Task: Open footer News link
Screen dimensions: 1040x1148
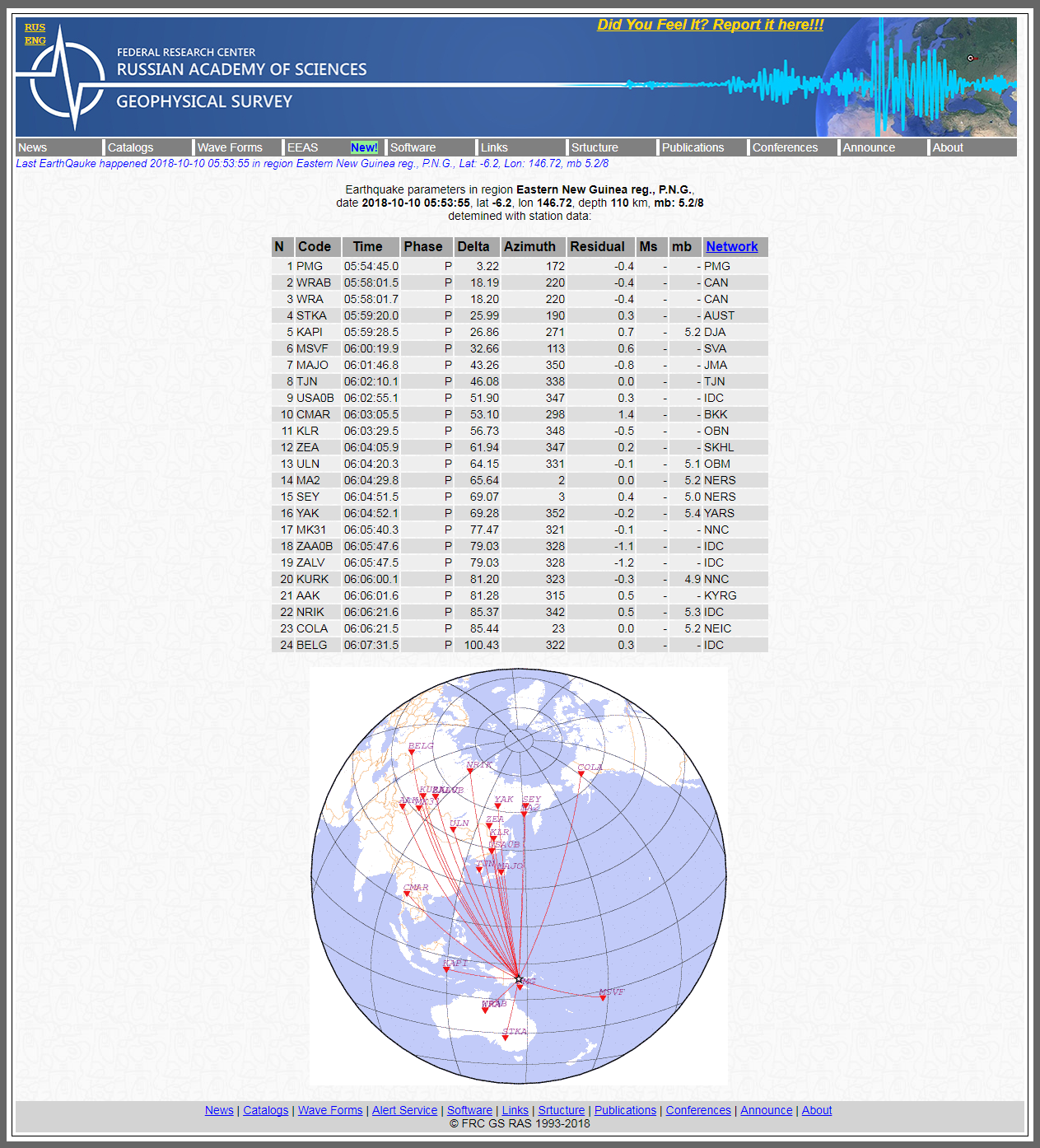Action: 219,1110
